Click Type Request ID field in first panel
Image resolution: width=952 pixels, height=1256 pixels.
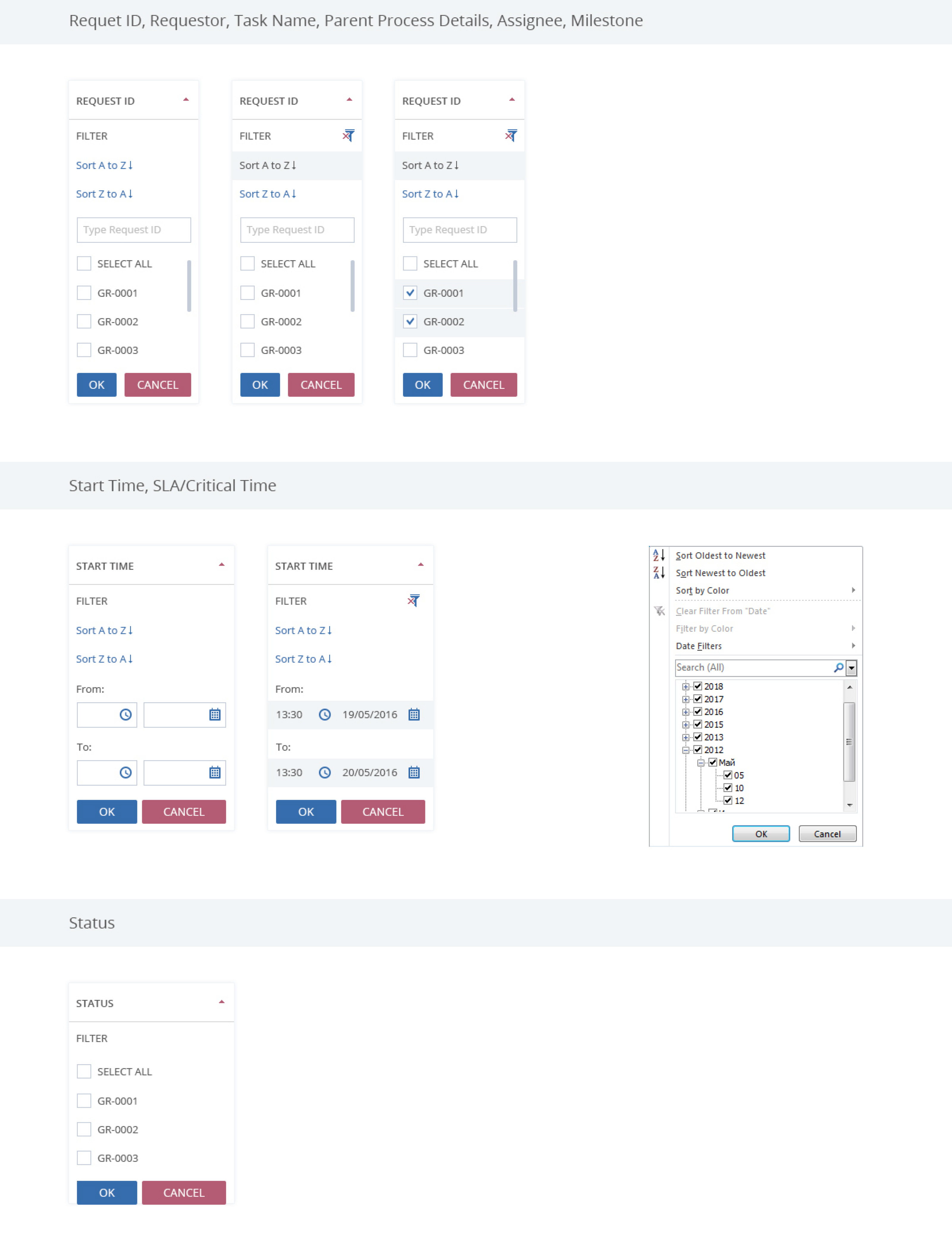tap(134, 230)
